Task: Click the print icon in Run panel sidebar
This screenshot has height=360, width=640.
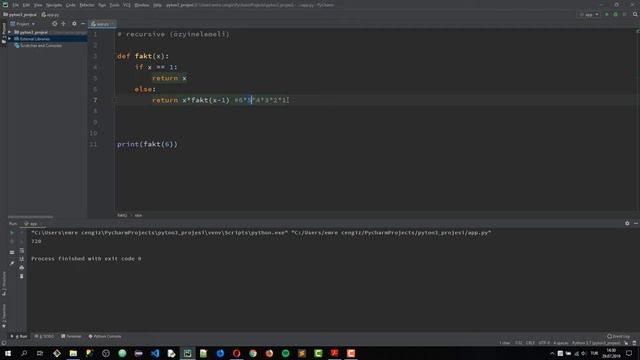Action: pyautogui.click(x=22, y=267)
